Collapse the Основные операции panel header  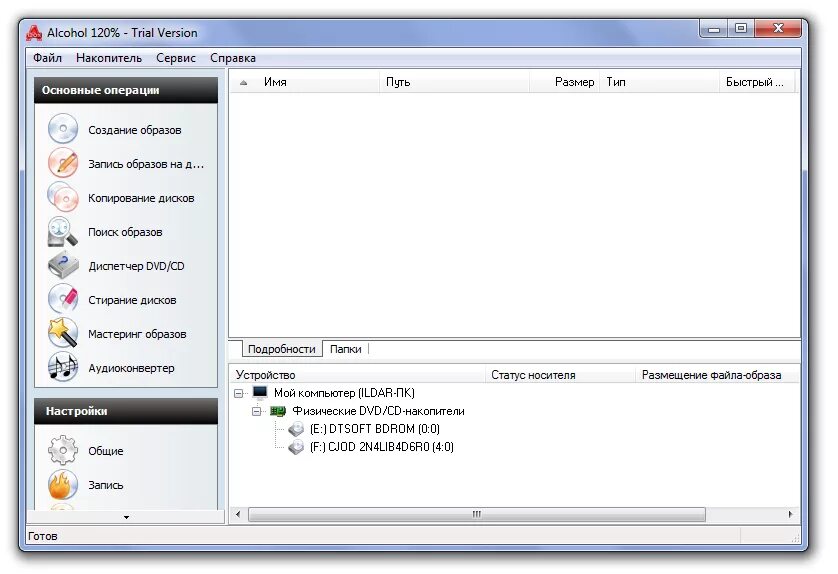click(126, 90)
